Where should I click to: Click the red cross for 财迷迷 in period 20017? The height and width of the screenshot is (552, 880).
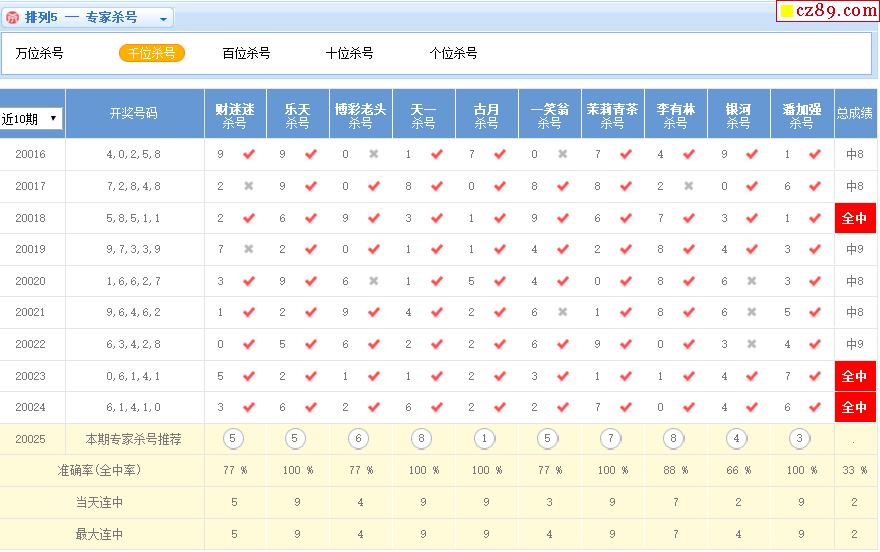(249, 186)
